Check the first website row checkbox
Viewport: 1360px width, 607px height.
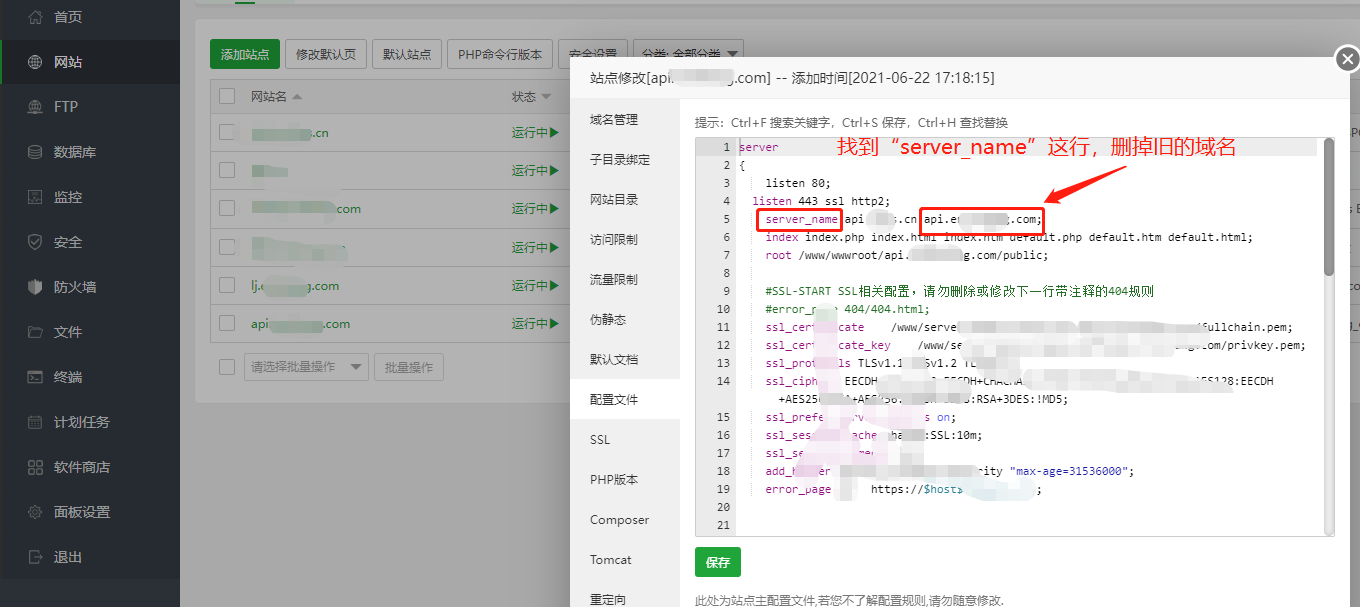pos(227,132)
